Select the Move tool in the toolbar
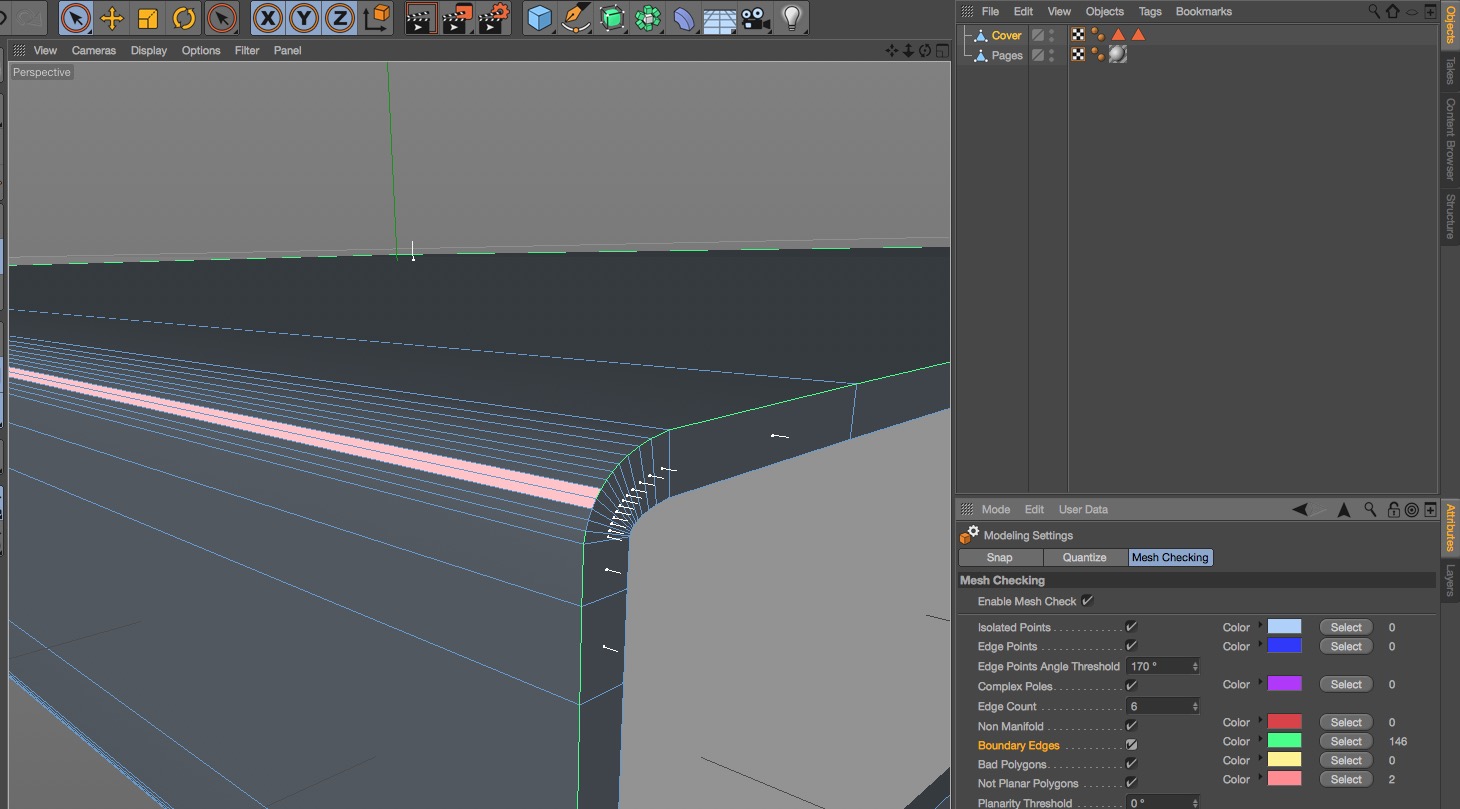 click(x=112, y=18)
